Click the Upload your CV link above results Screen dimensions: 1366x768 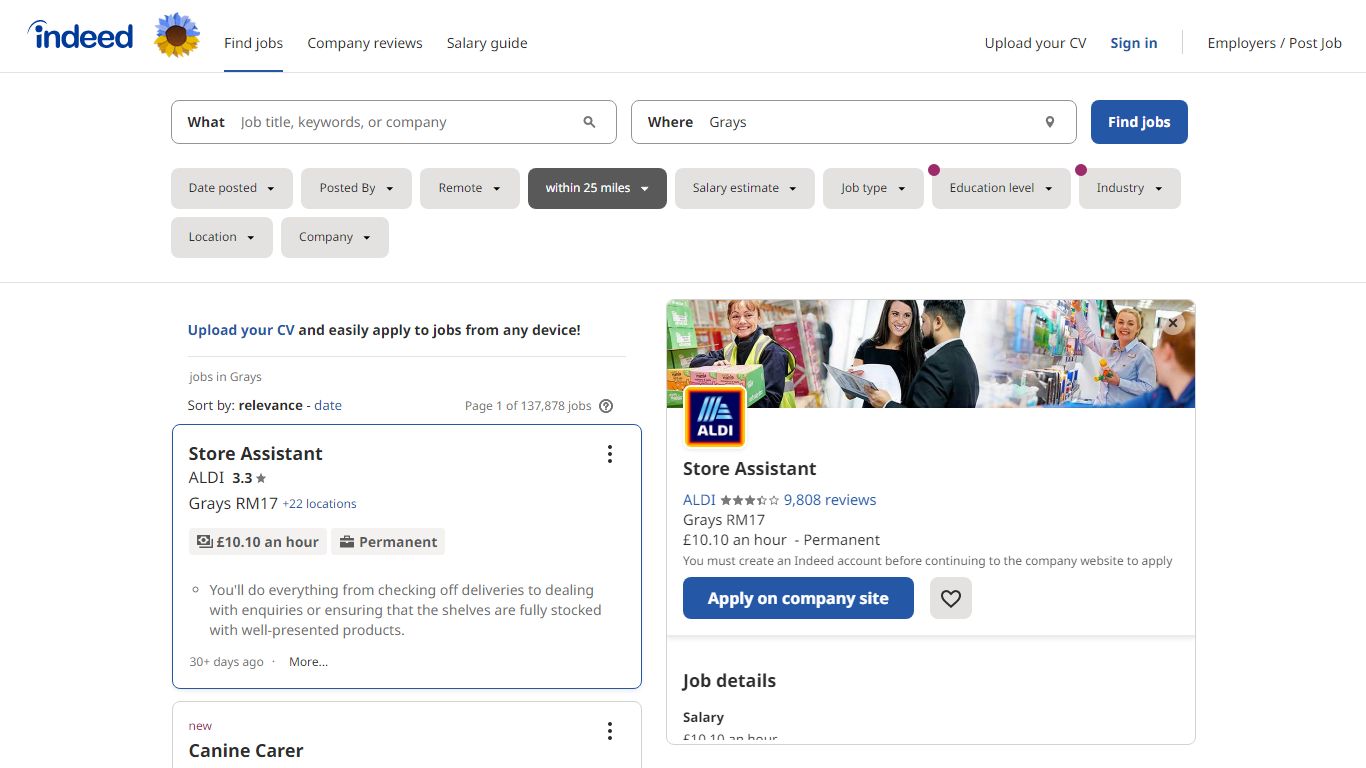[241, 330]
